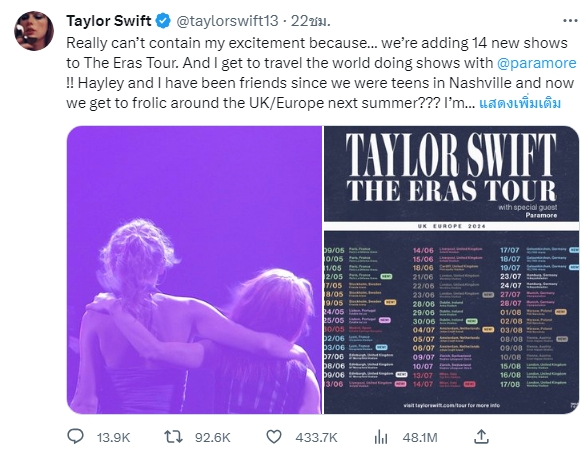Open the Eras Tour dates poster image

452,270
